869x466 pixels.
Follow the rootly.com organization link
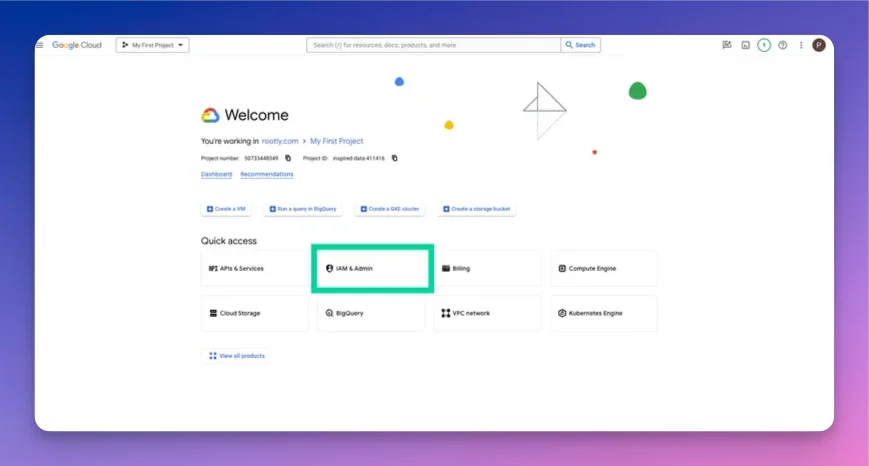pyautogui.click(x=280, y=141)
